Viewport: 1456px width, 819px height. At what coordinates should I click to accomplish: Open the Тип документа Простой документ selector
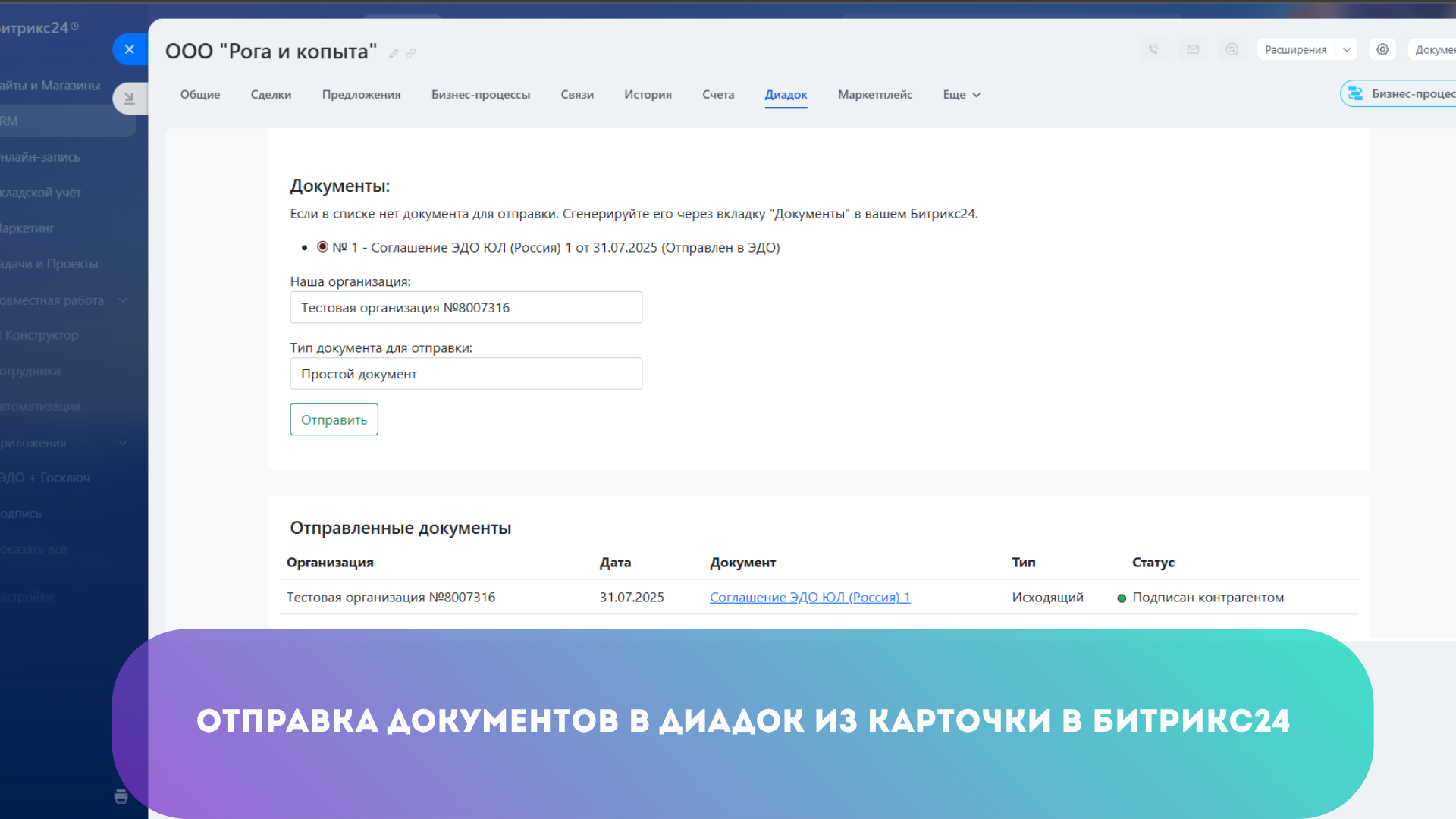point(466,374)
